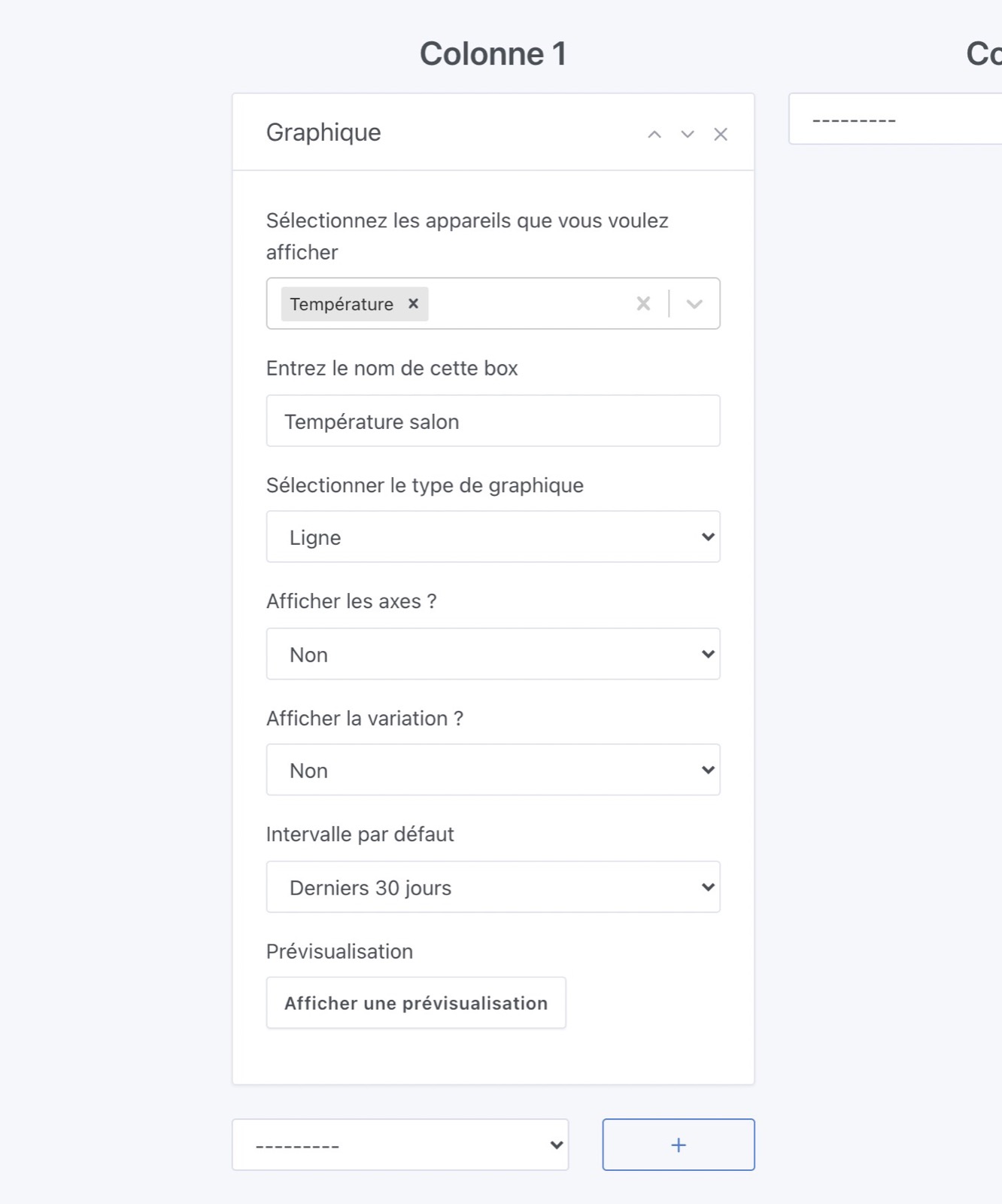Clear all selected devices with the X icon
Viewport: 1002px width, 1204px height.
[643, 303]
